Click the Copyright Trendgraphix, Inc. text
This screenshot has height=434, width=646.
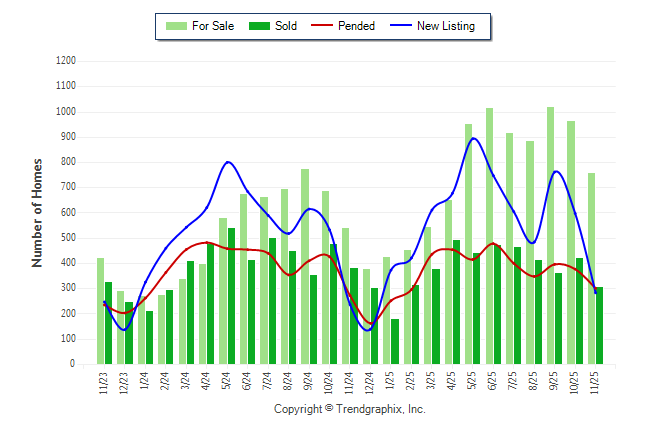point(349,409)
